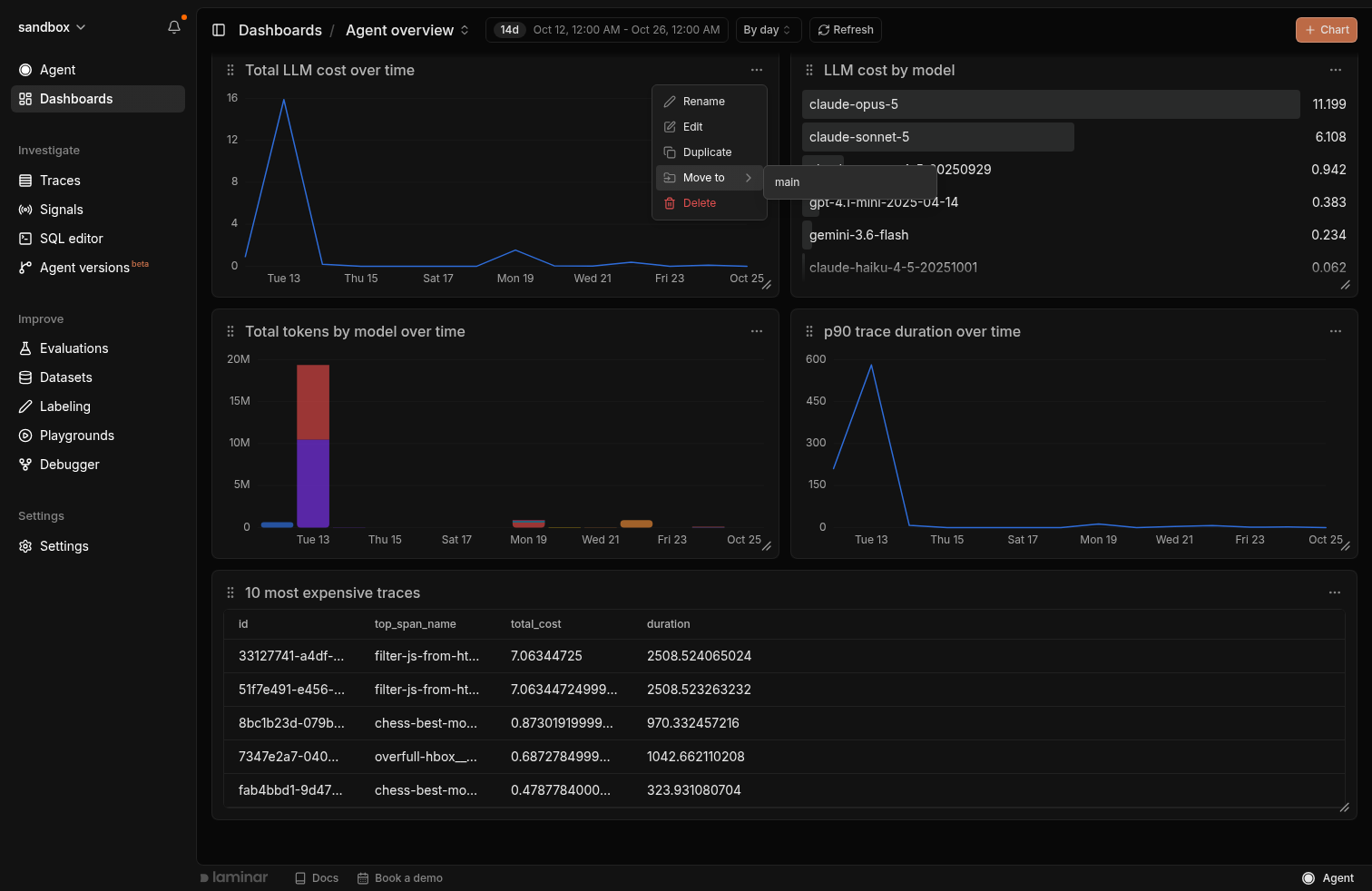Open the notifications bell
The image size is (1372, 891).
tap(174, 27)
